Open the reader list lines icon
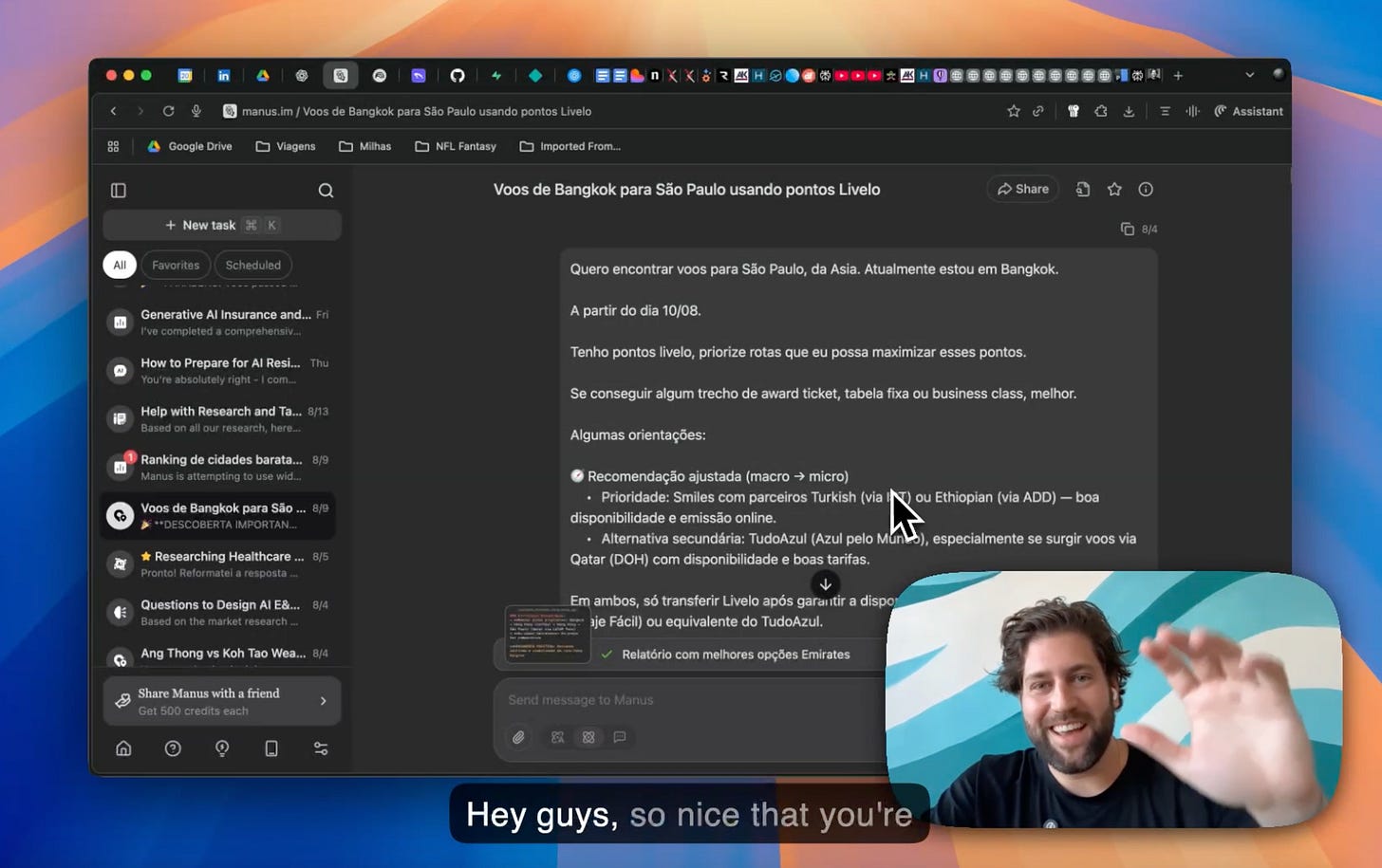This screenshot has height=868, width=1382. click(1165, 111)
